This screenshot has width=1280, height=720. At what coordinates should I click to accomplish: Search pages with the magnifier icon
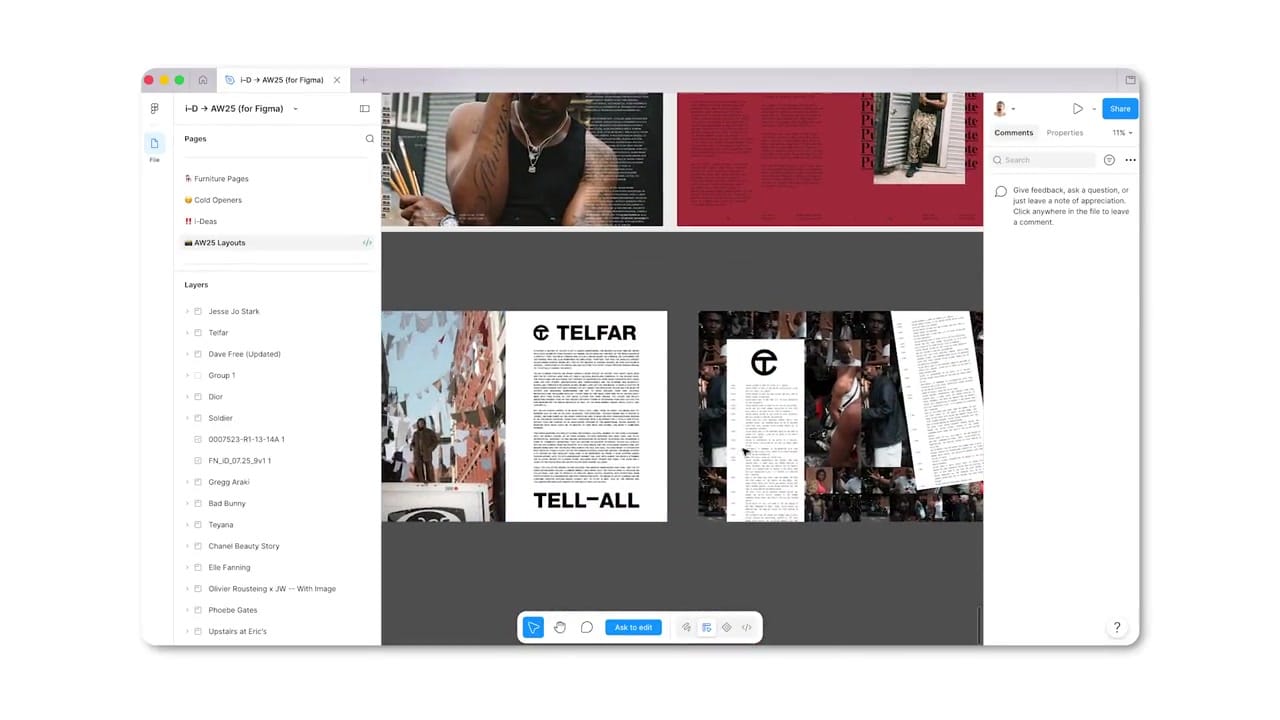(369, 139)
